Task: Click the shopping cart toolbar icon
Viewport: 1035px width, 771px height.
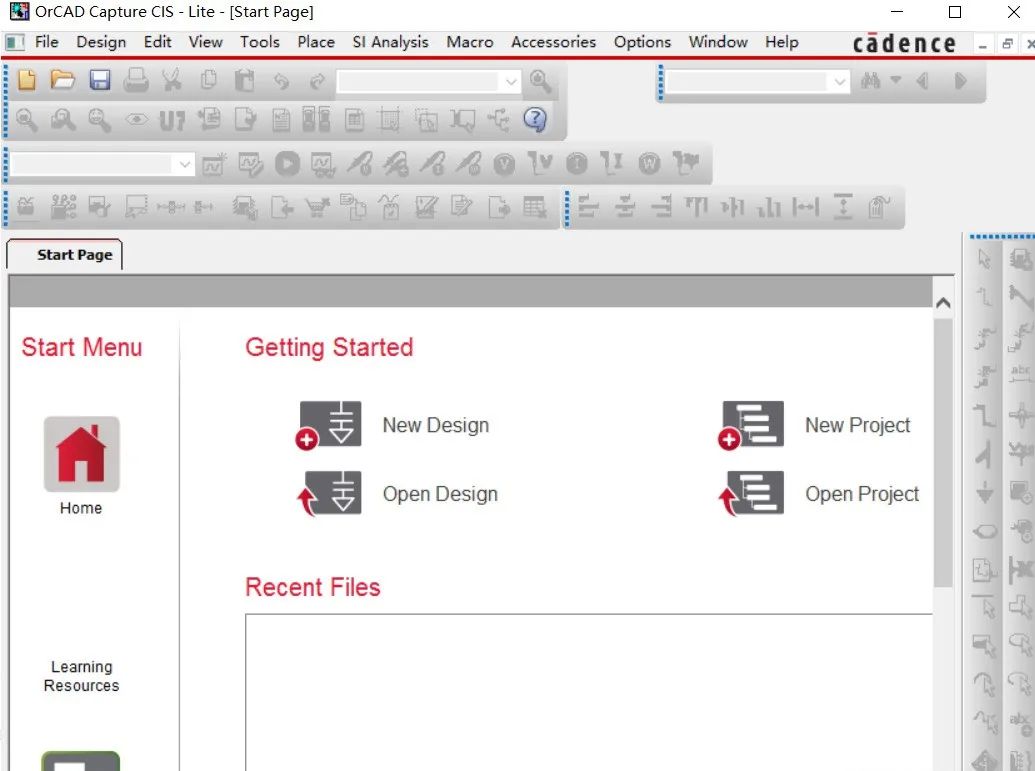Action: tap(317, 207)
